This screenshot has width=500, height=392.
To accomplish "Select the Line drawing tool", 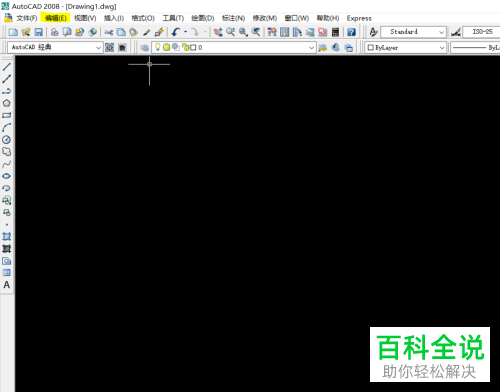I will pyautogui.click(x=7, y=67).
